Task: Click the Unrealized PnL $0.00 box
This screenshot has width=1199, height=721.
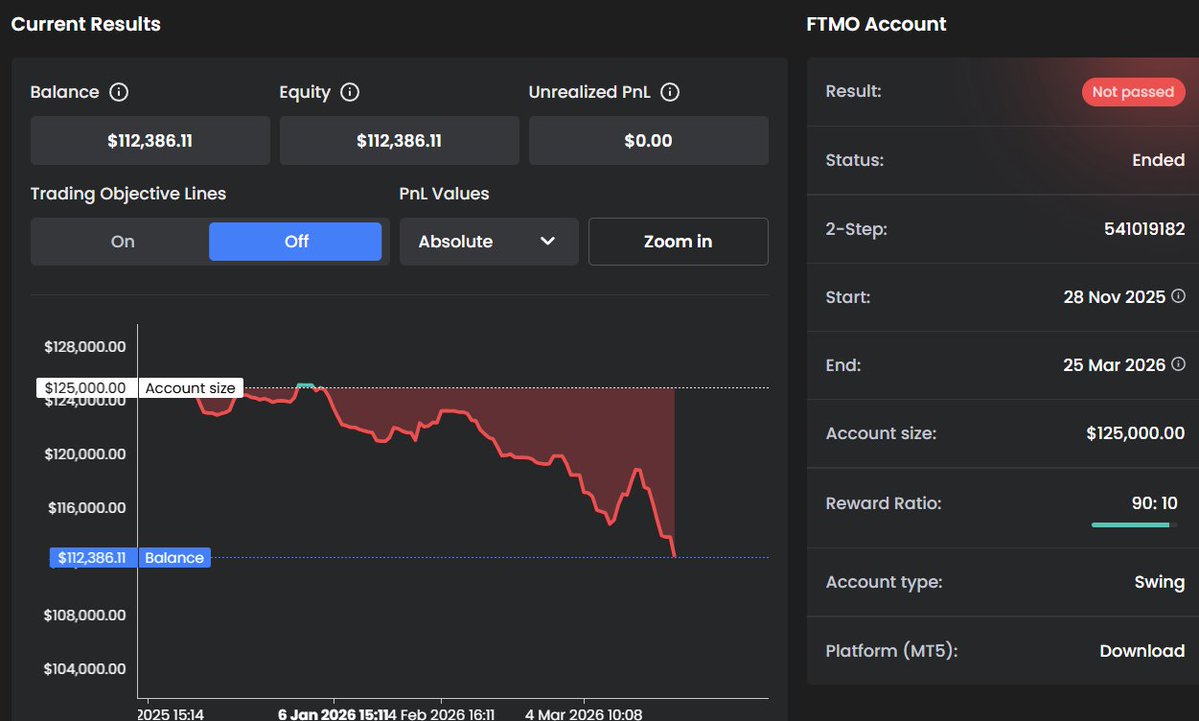Action: click(648, 141)
